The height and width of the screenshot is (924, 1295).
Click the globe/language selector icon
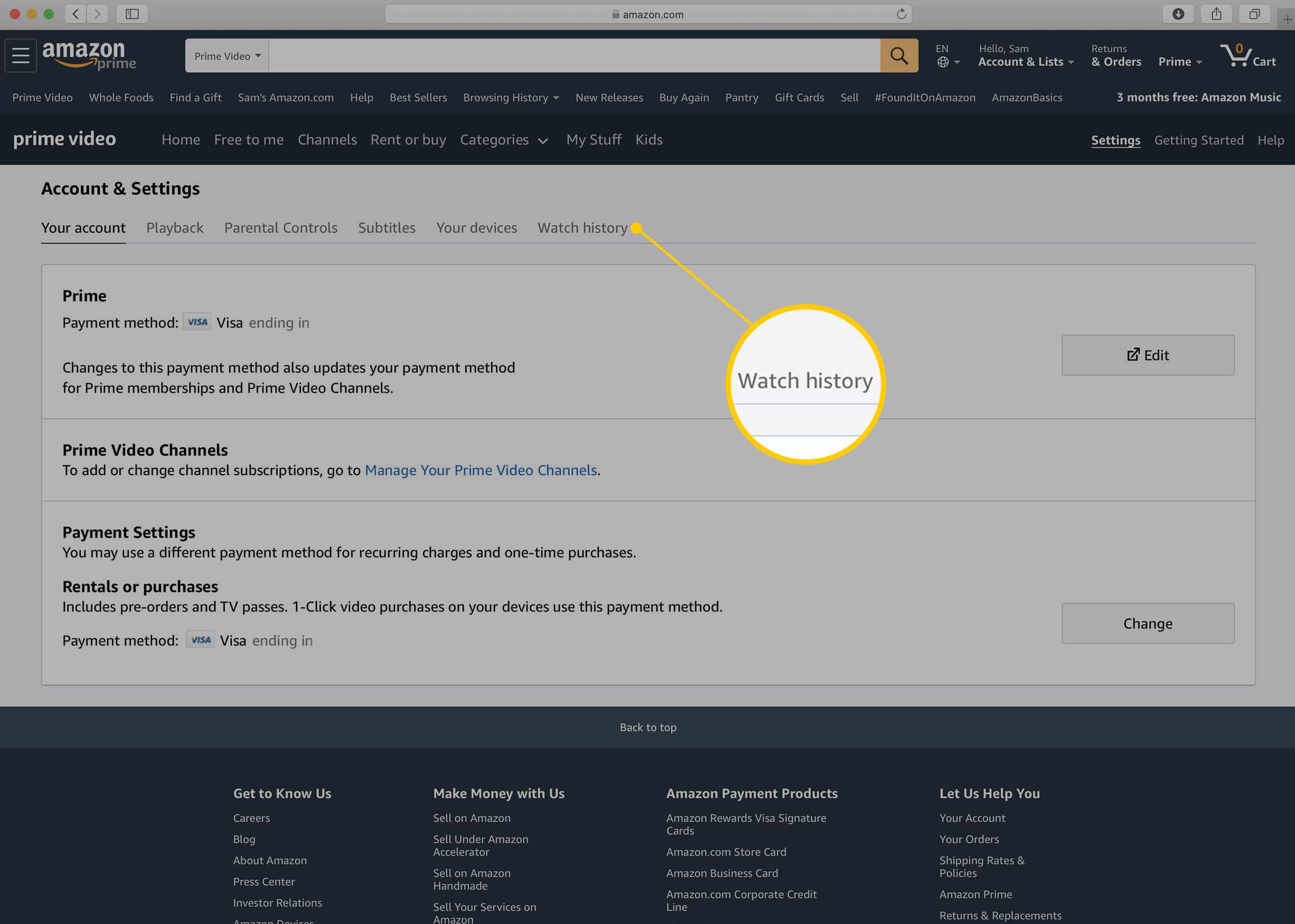(x=943, y=61)
